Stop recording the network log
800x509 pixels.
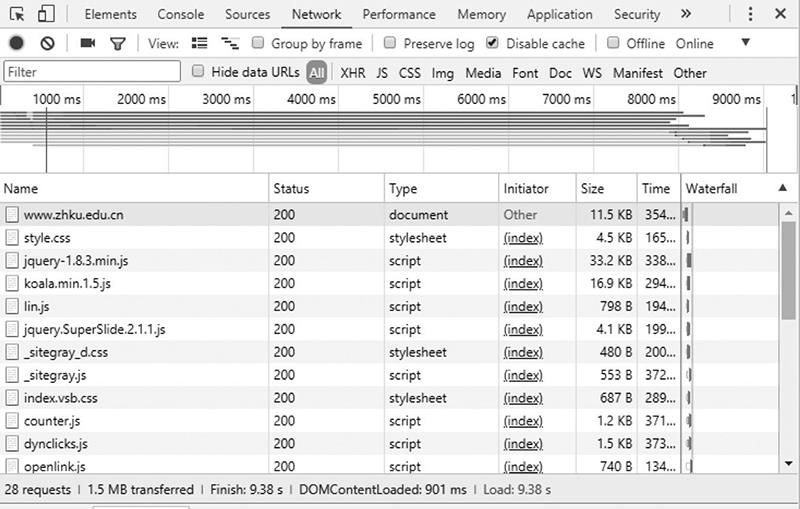(16, 43)
